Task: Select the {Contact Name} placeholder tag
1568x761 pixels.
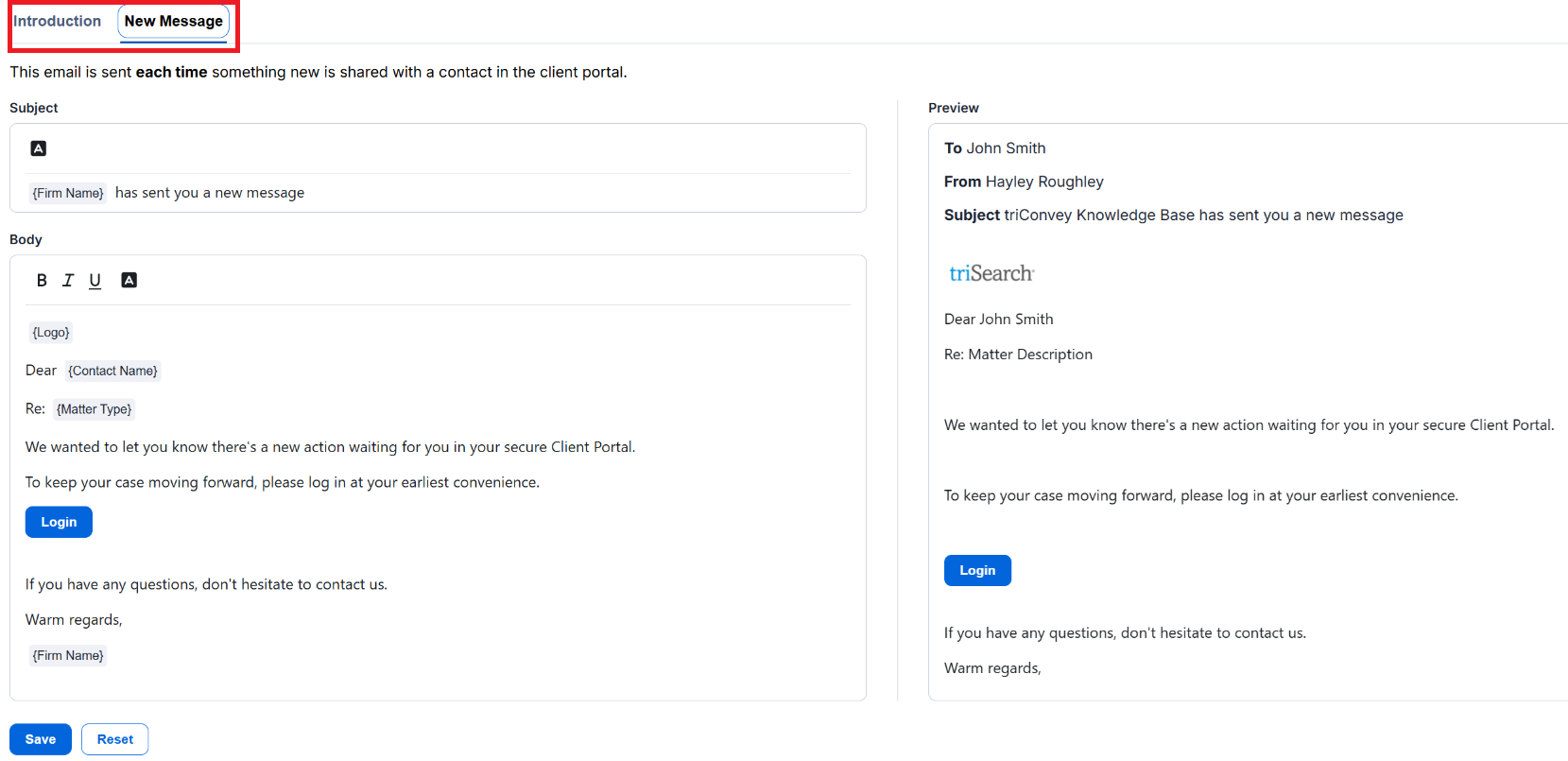Action: point(112,371)
